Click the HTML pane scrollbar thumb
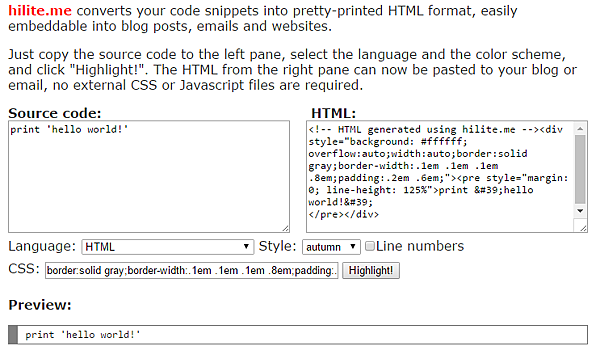 pyautogui.click(x=580, y=169)
